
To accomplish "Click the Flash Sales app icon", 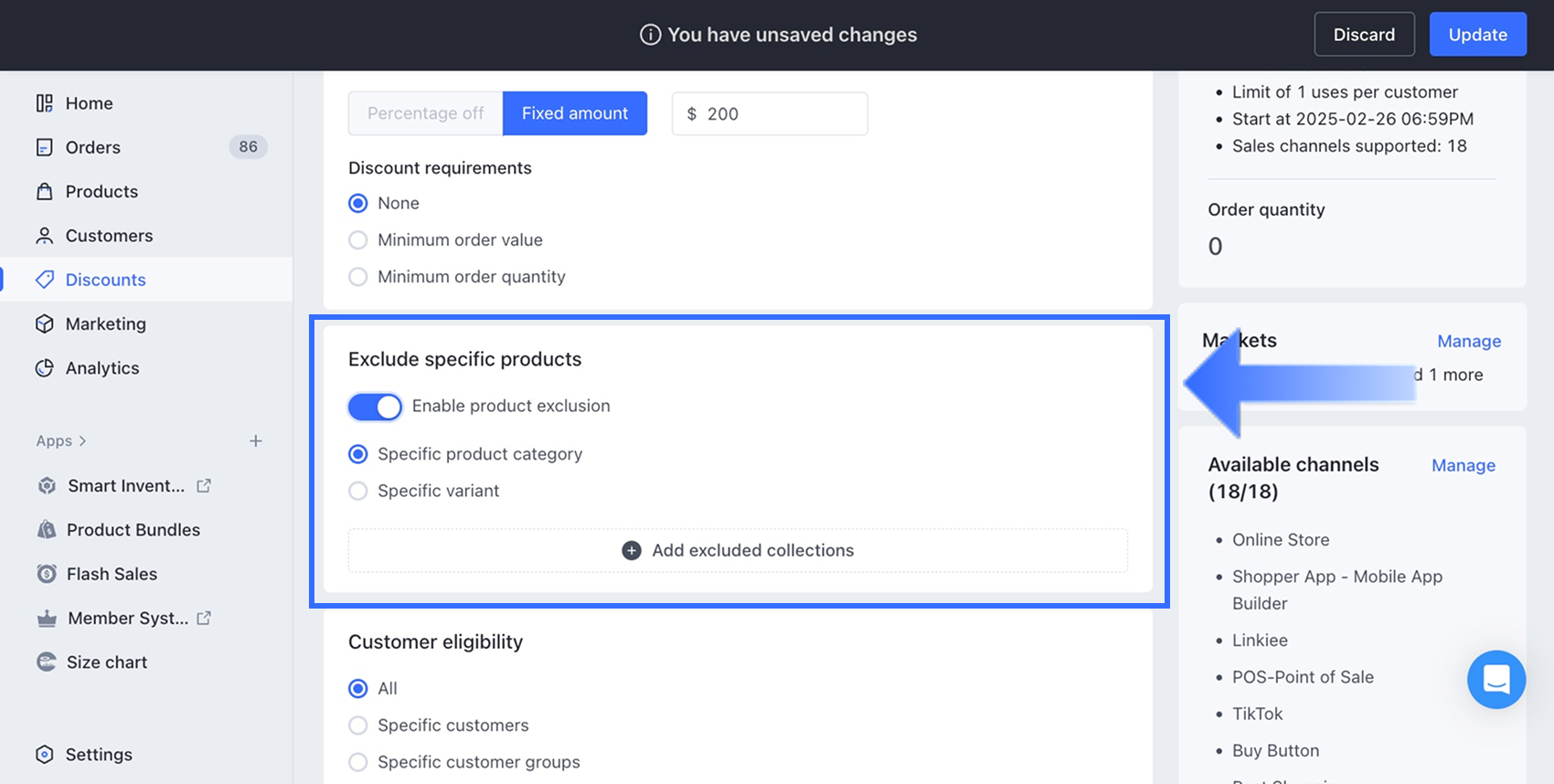I will click(x=47, y=574).
